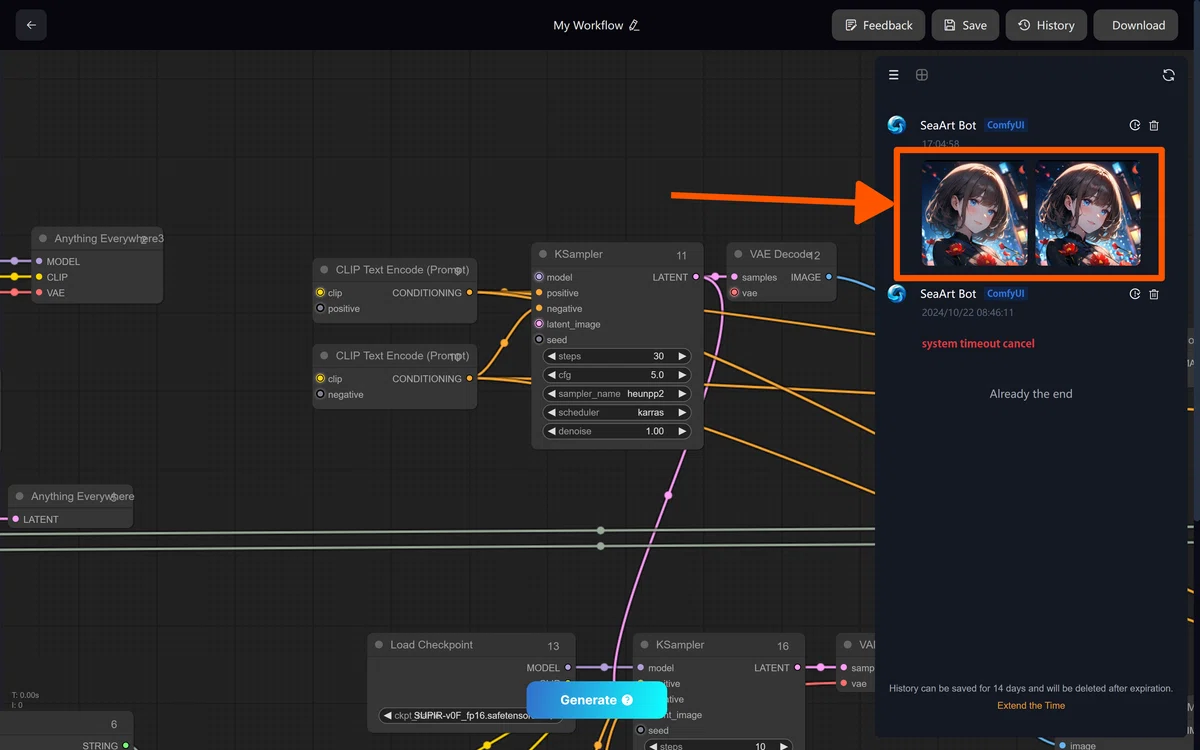This screenshot has width=1200, height=750.
Task: Click CONDITIONING output of top CLIP Text Encode
Action: click(x=470, y=293)
